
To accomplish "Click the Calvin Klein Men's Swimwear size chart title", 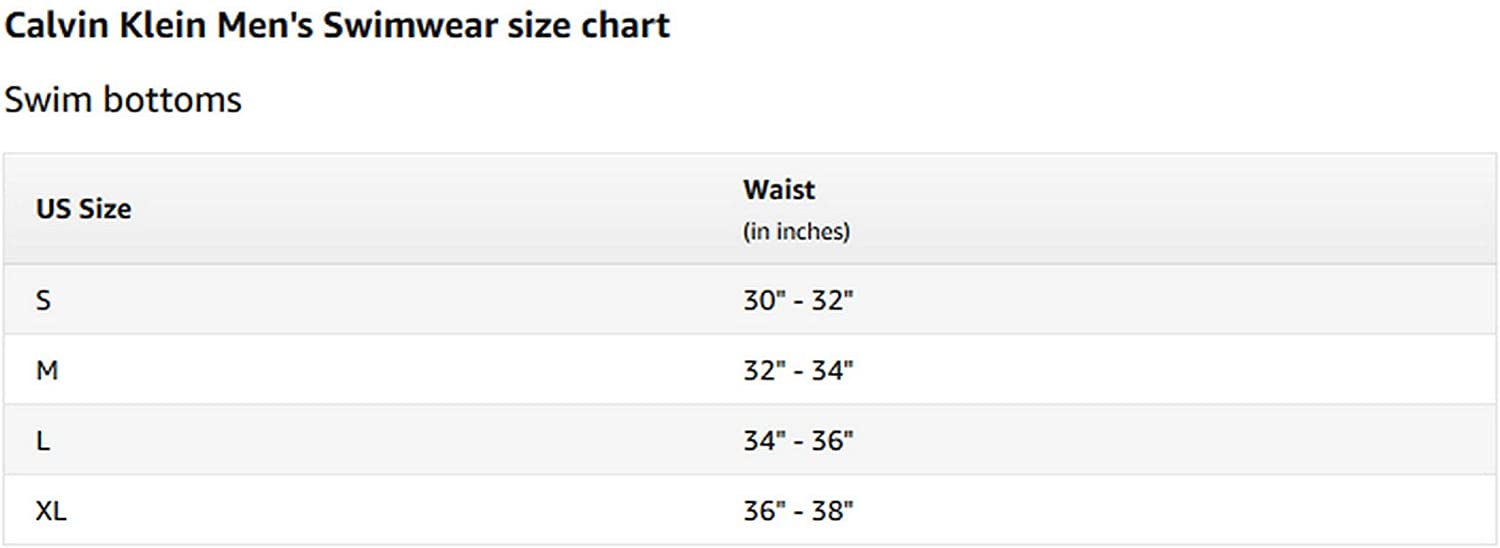I will click(x=337, y=25).
